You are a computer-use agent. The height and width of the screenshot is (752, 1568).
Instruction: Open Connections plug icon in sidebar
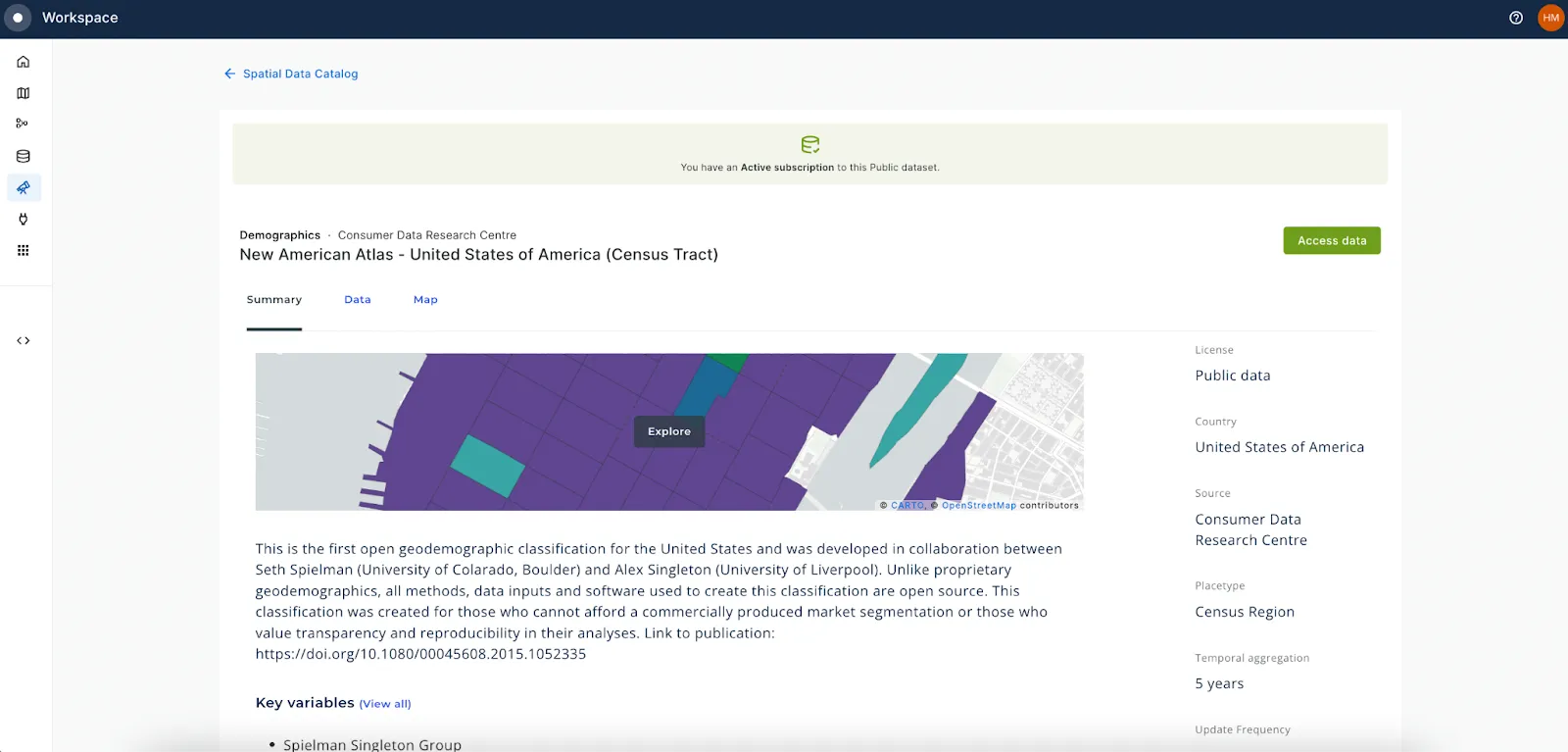(x=24, y=219)
